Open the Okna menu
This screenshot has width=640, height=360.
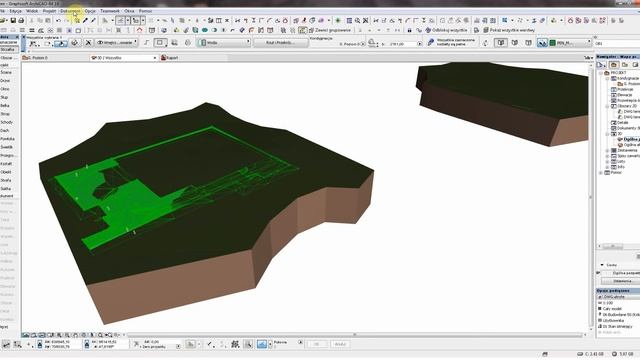tap(129, 11)
